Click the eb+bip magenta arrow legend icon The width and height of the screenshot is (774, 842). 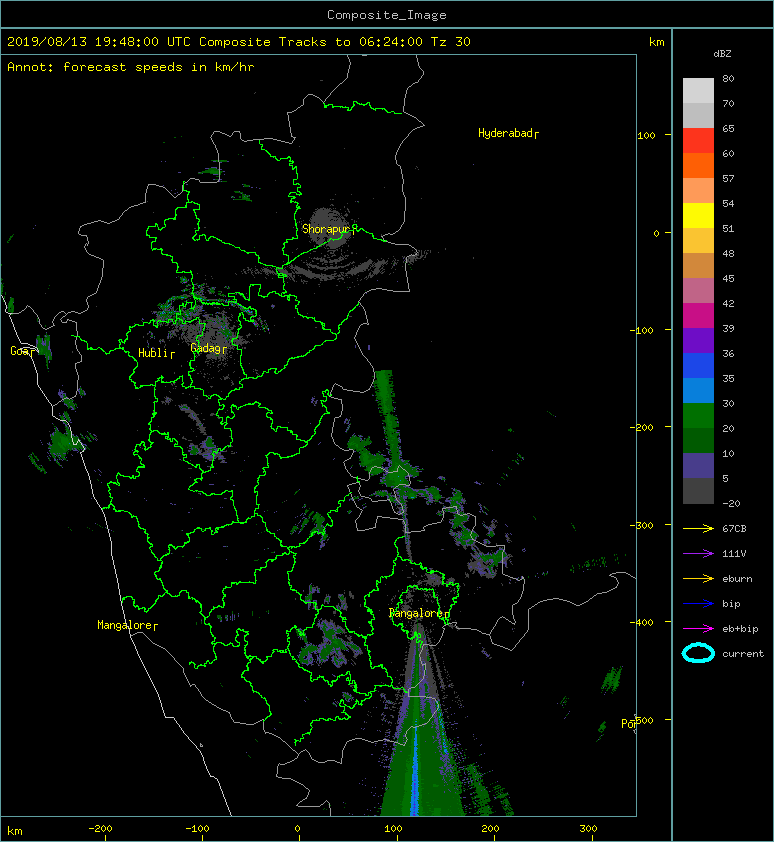click(x=698, y=628)
